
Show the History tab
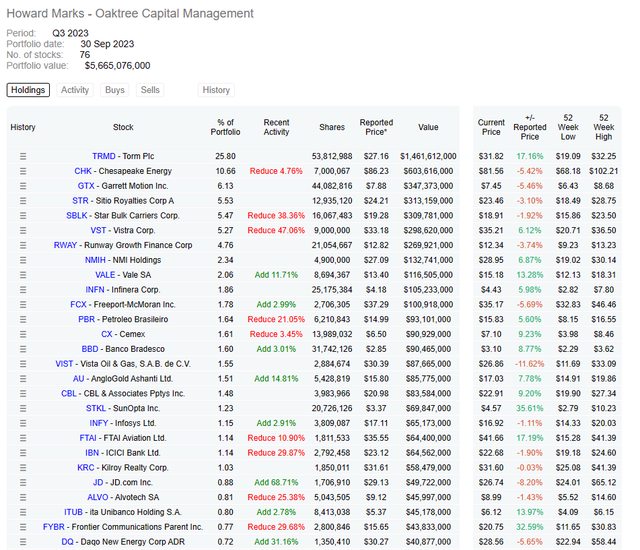point(216,90)
